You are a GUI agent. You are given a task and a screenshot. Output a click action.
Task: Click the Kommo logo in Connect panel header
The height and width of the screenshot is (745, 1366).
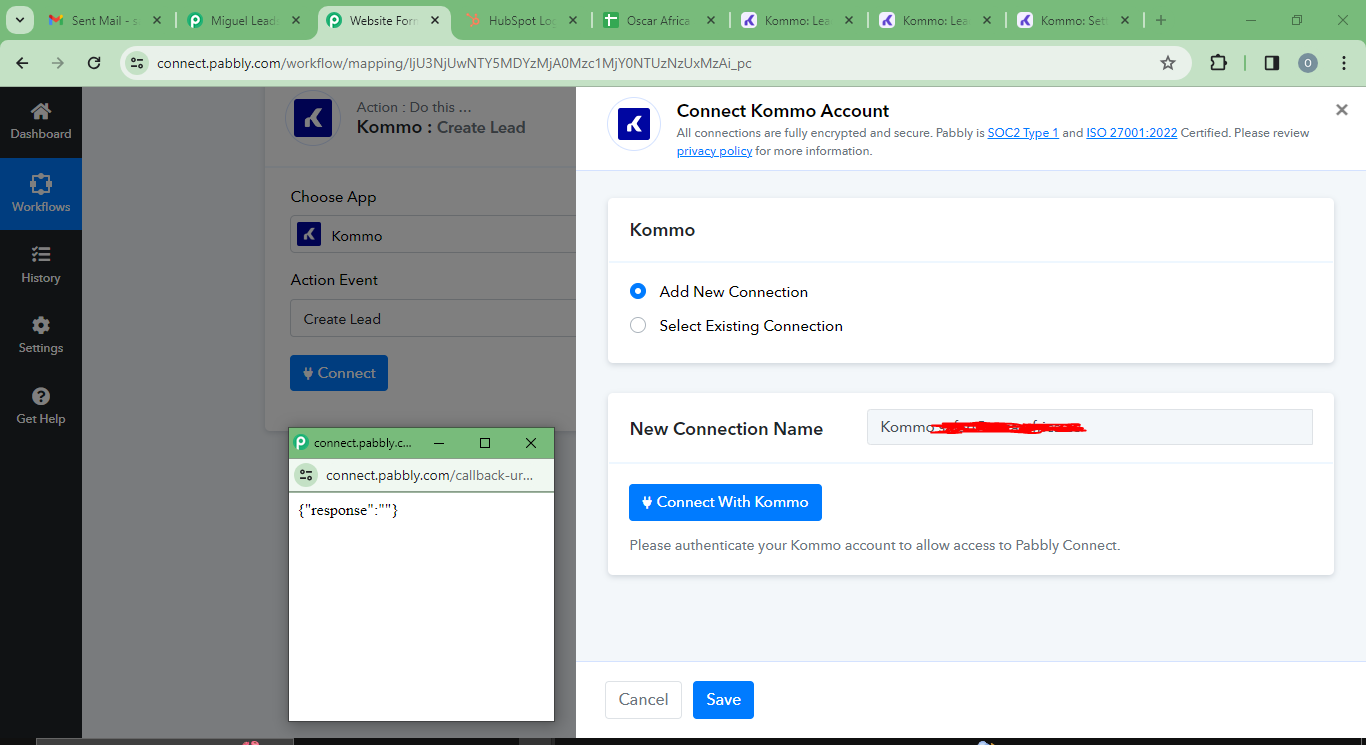point(634,124)
